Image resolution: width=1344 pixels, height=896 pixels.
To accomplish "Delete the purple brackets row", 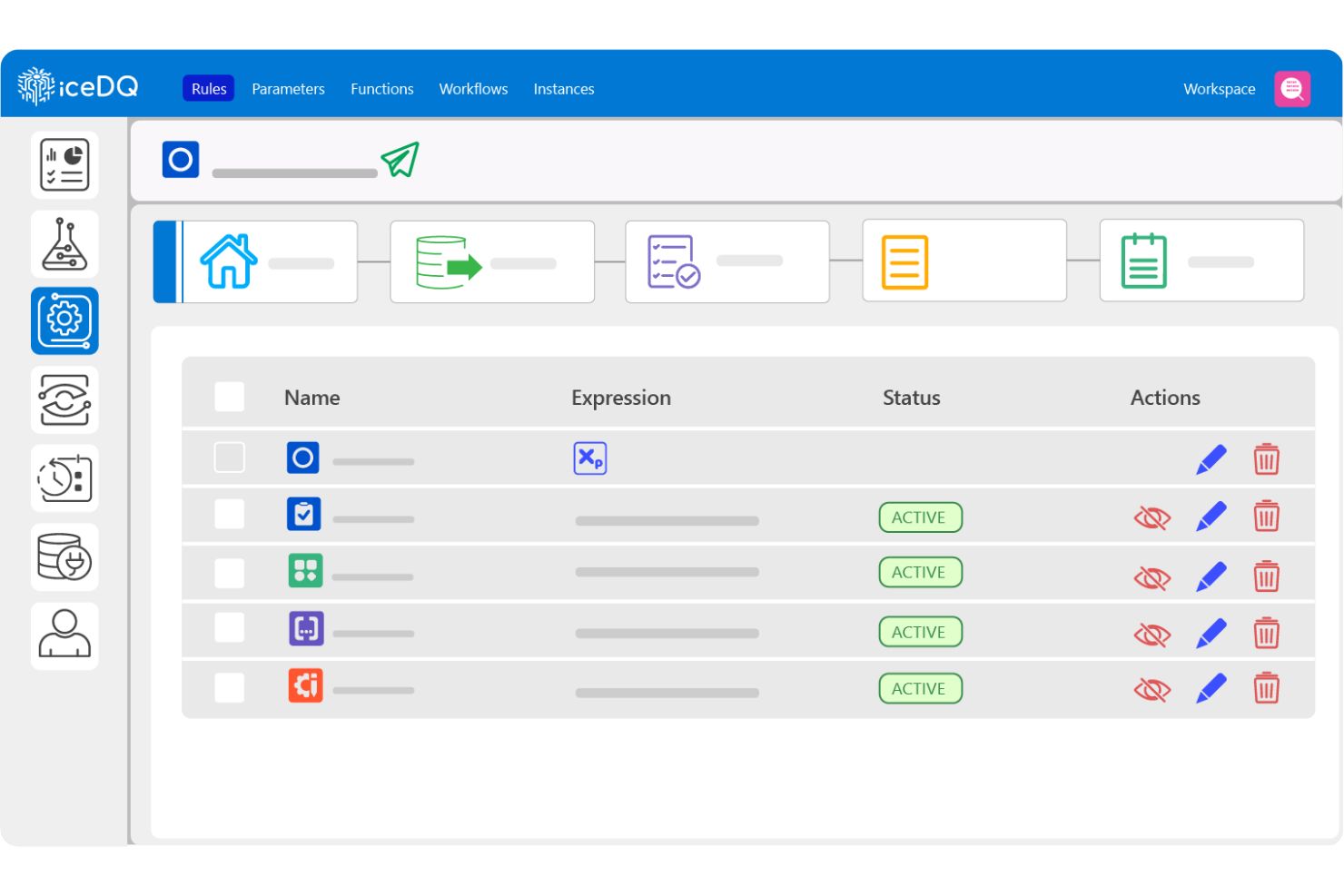I will pyautogui.click(x=1267, y=633).
